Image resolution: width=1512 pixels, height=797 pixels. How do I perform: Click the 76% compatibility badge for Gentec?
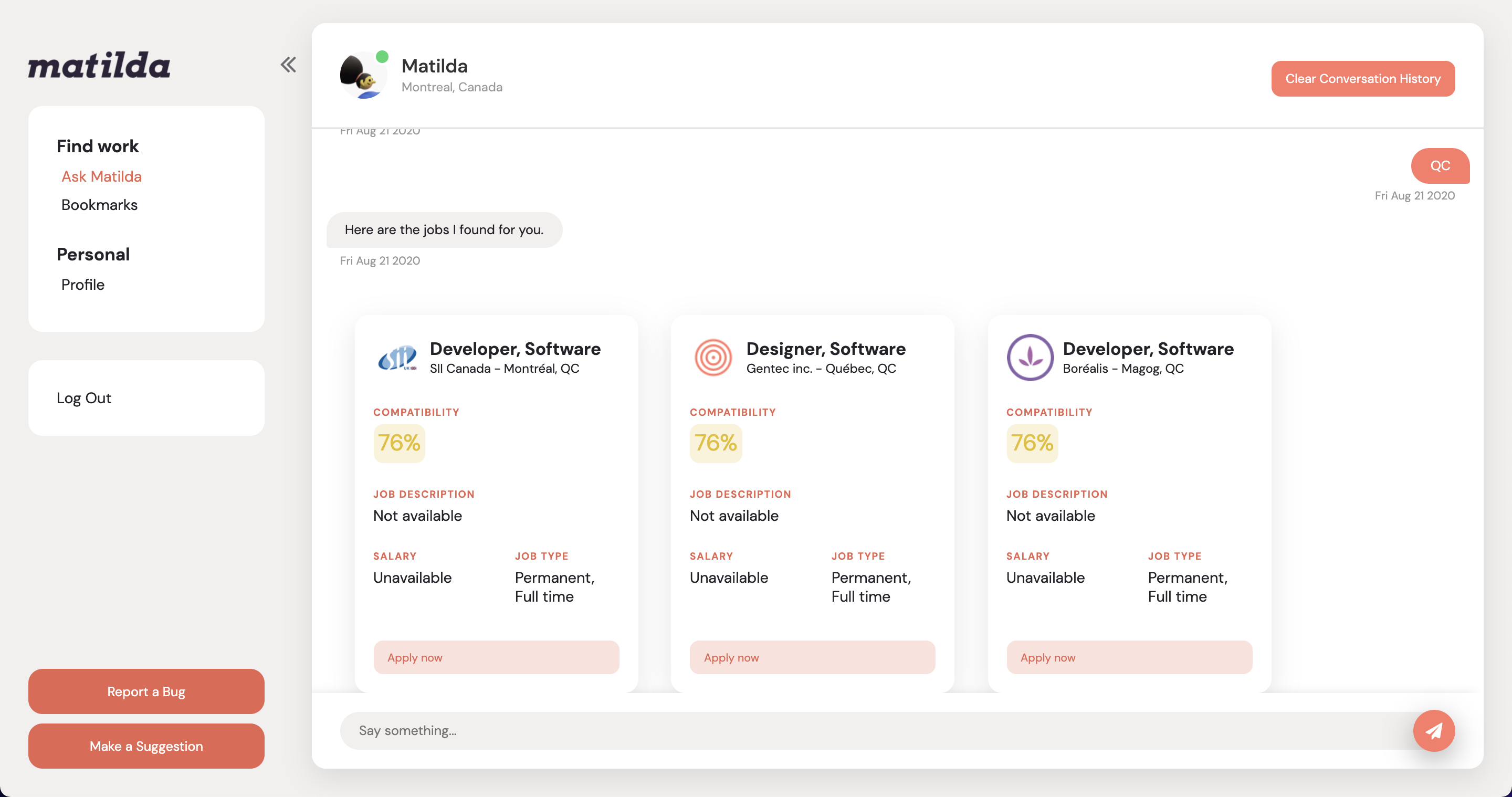pyautogui.click(x=716, y=443)
